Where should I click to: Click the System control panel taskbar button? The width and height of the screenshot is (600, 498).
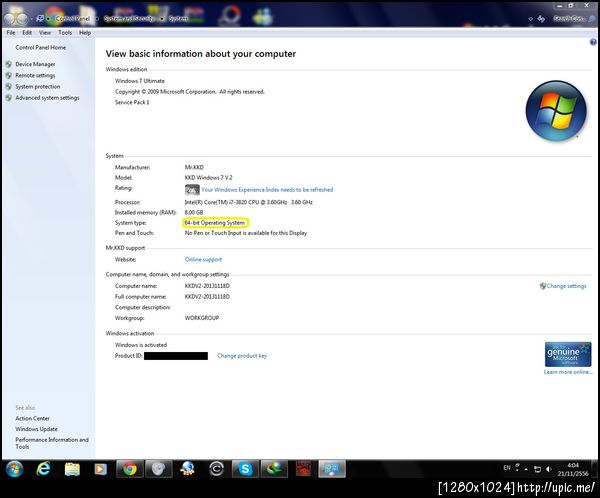point(332,469)
